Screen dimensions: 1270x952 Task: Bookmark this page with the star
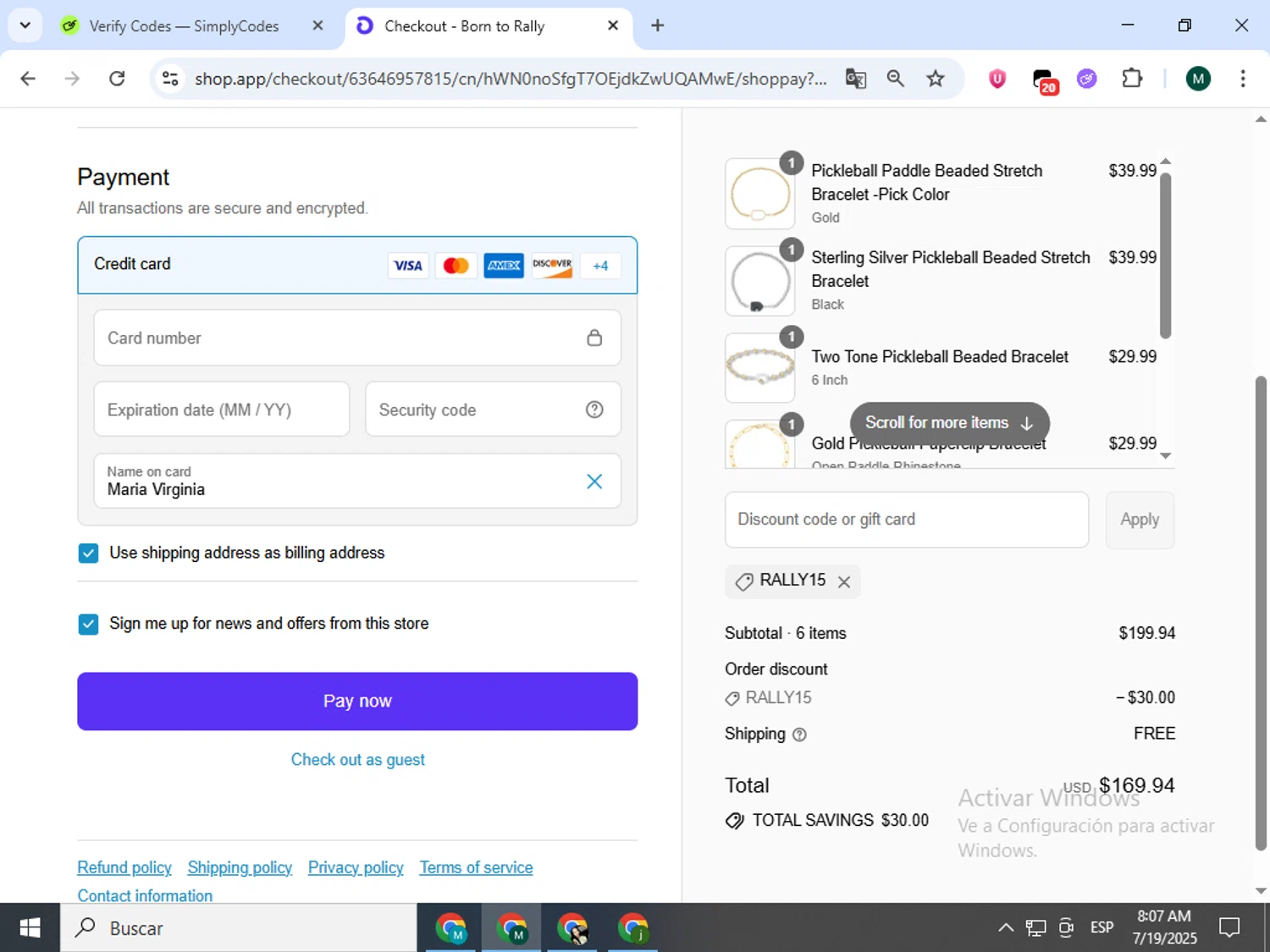click(x=935, y=79)
